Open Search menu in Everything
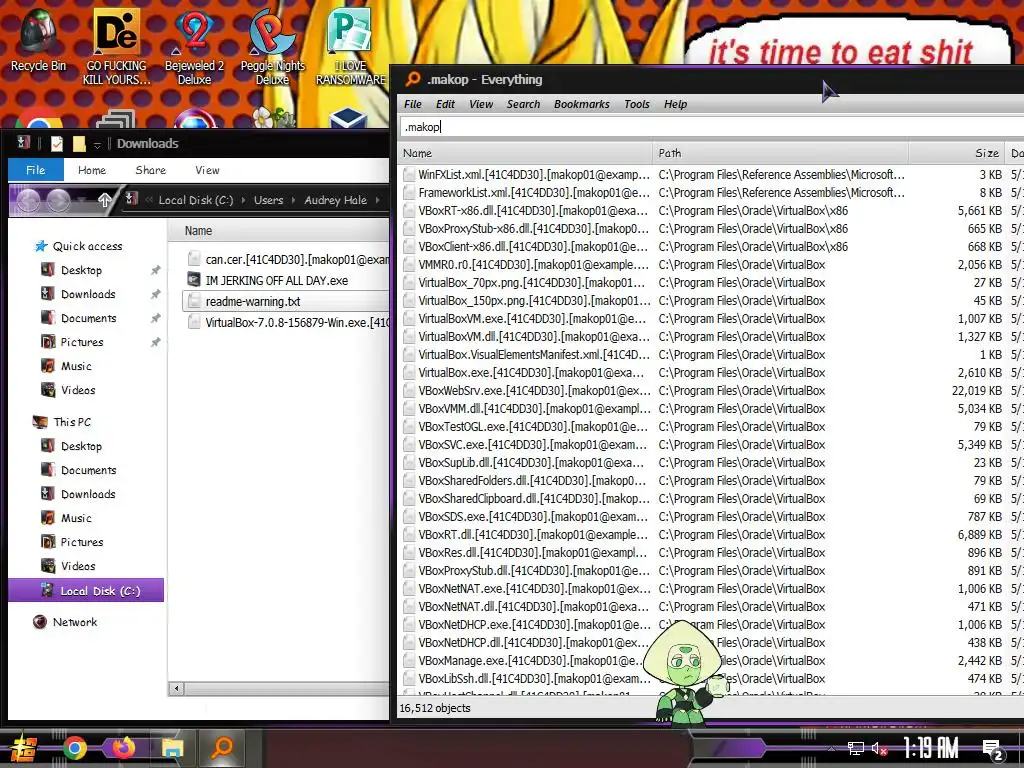 [x=523, y=104]
